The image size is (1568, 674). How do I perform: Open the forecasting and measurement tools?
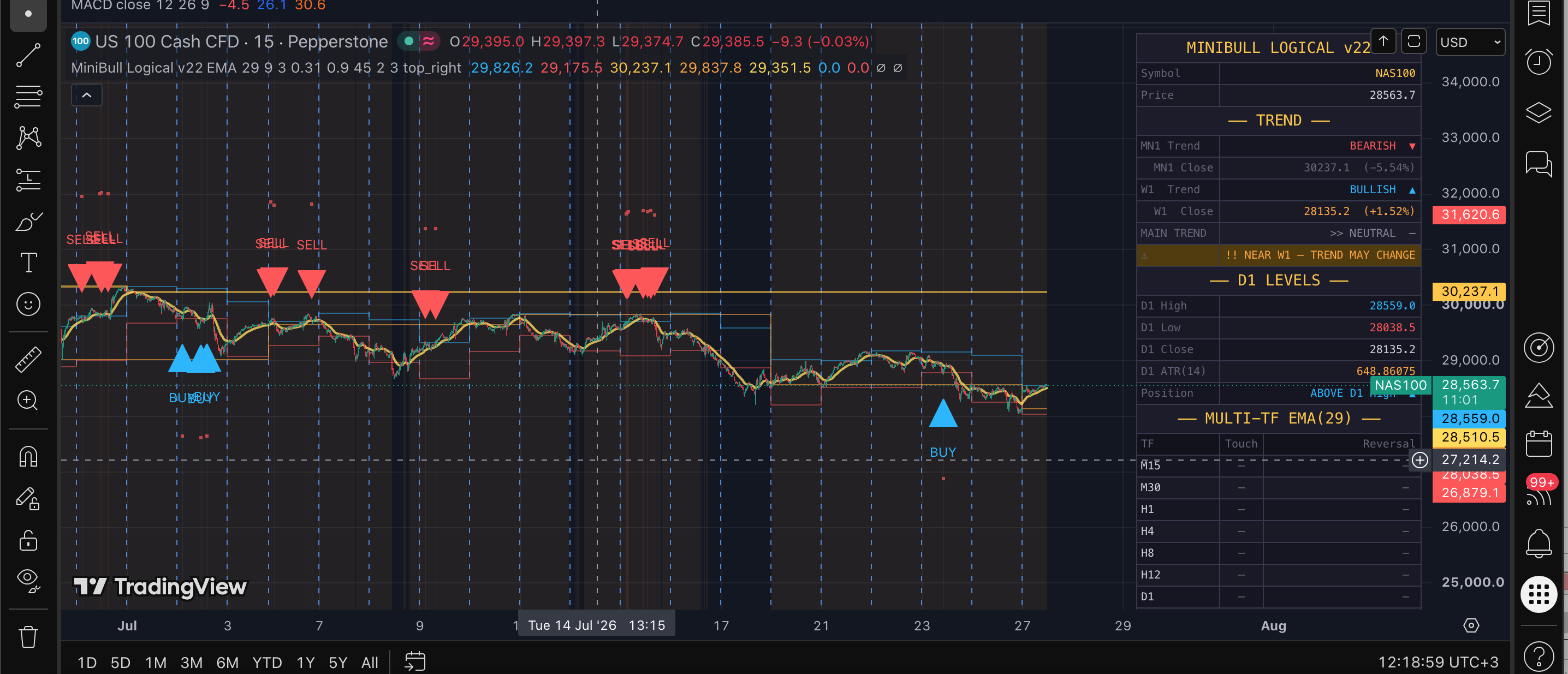[28, 180]
